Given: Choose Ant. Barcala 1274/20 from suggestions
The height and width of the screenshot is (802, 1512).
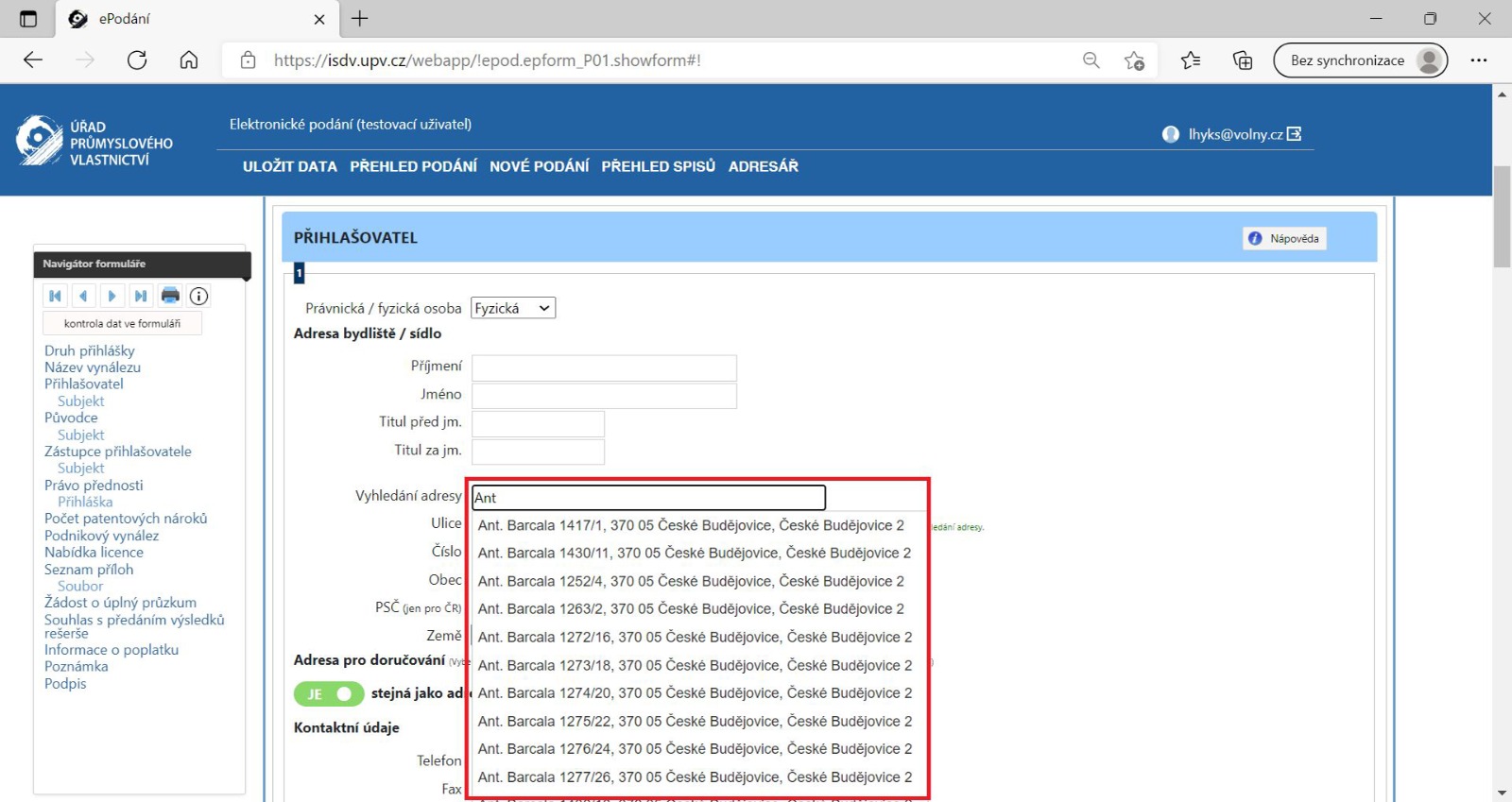Looking at the screenshot, I should 695,693.
